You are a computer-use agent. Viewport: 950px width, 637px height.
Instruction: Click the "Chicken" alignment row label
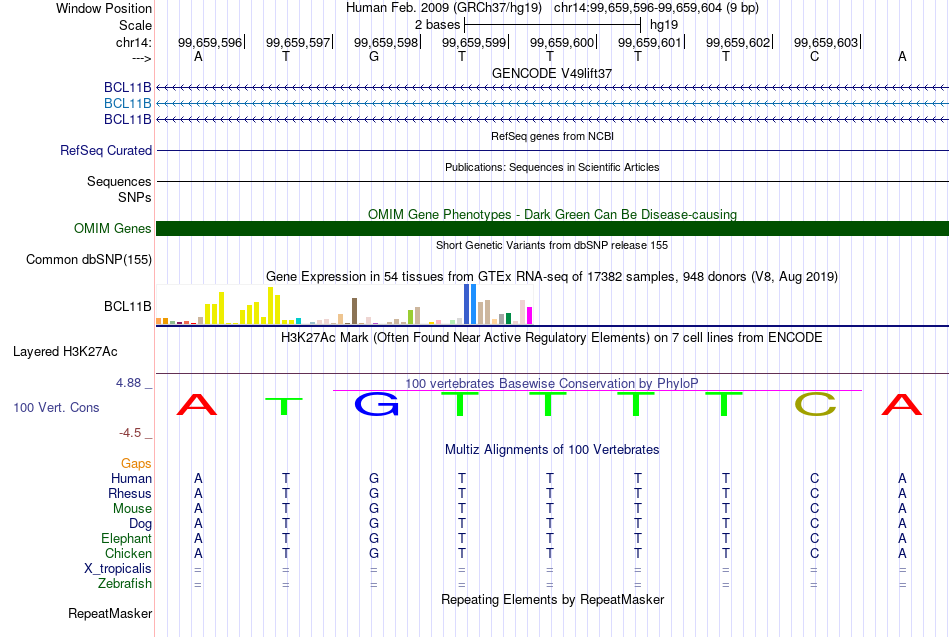pos(128,553)
